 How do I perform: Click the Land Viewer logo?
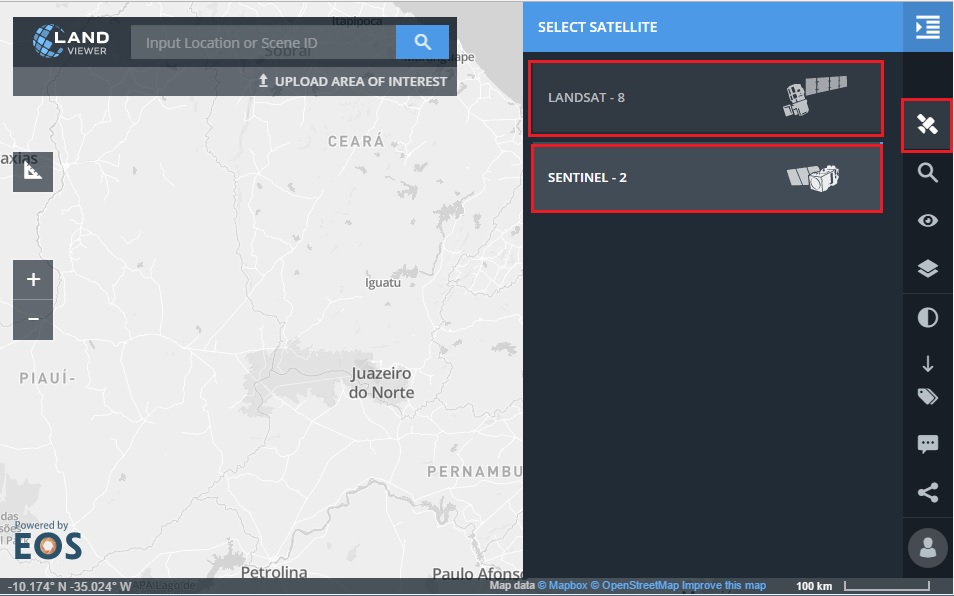click(x=71, y=41)
